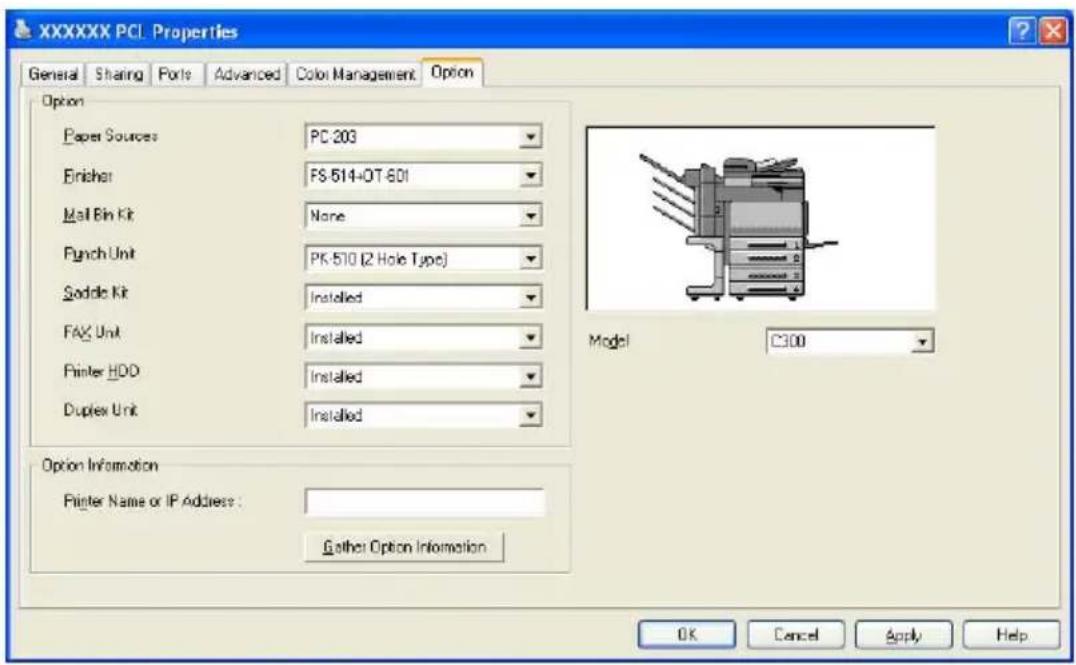Click the Punch Unit label
This screenshot has height=665, width=1076.
click(100, 254)
